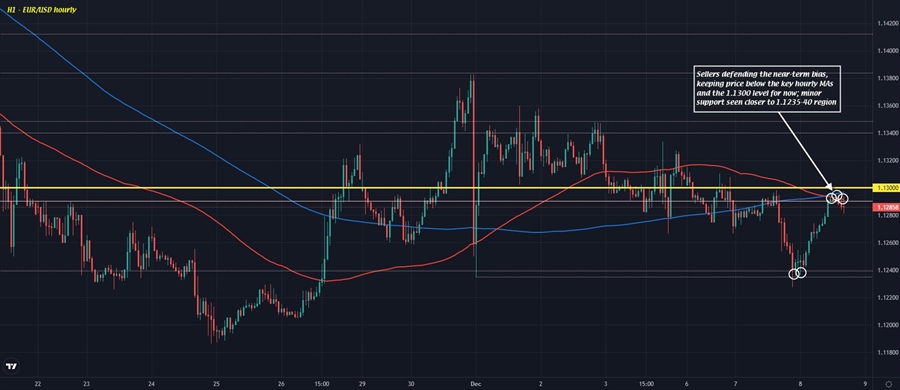Select the 'H1 - EUR/USD hourly' chart title
This screenshot has height=390, width=900.
41,10
